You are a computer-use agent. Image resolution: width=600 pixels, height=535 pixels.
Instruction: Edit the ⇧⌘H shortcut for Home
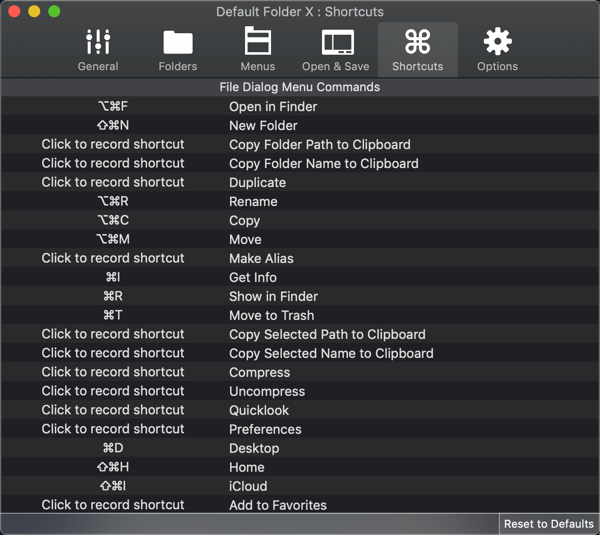(x=113, y=467)
